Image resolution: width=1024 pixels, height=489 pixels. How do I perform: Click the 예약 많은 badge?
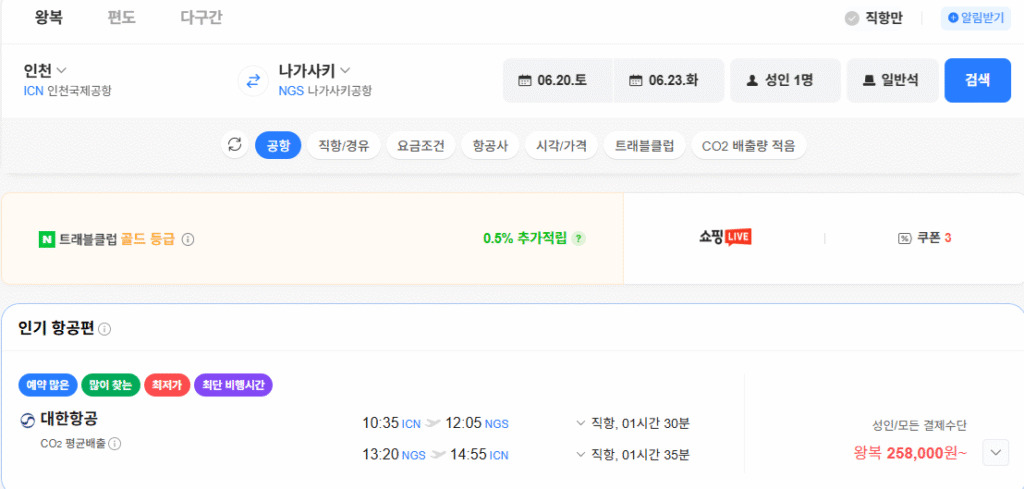[48, 385]
